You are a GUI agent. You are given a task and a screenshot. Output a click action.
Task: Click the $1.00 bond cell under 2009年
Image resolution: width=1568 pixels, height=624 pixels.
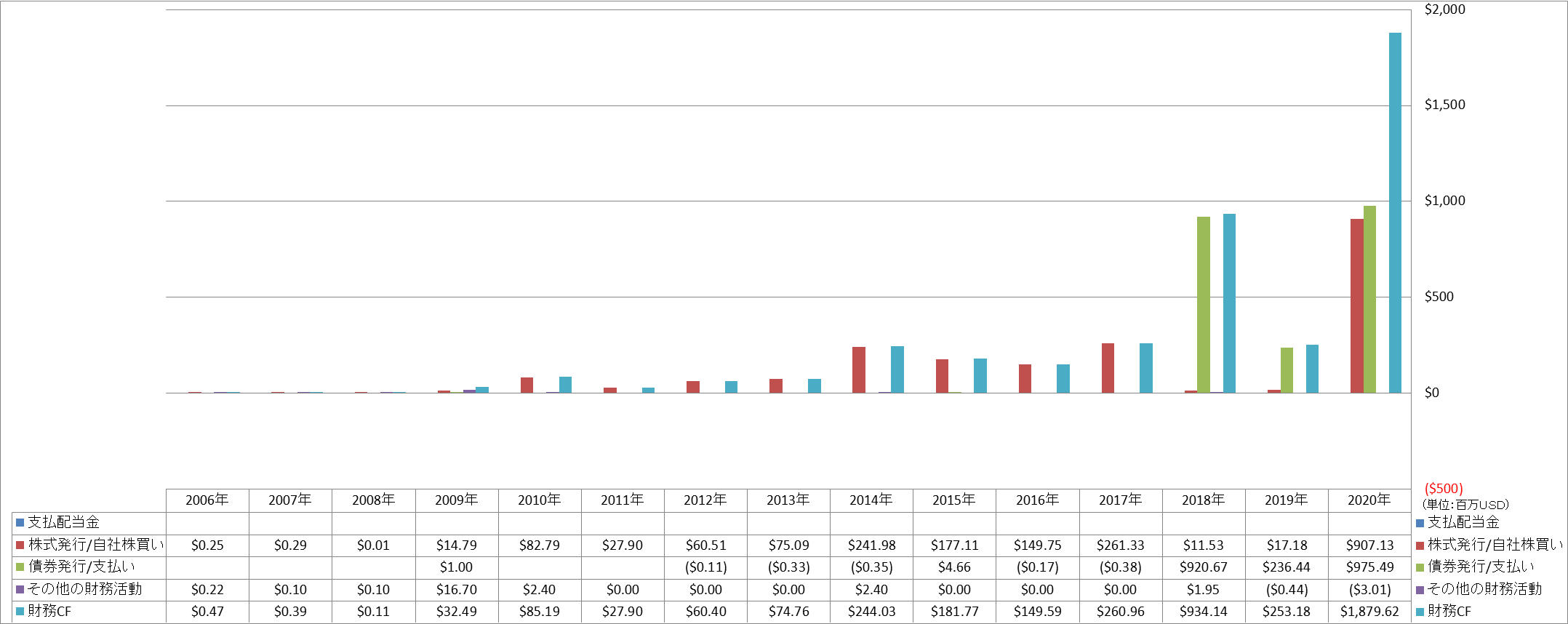(457, 567)
